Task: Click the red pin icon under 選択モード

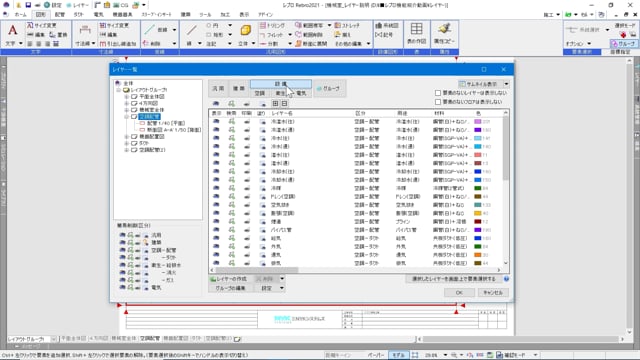Action: click(623, 34)
